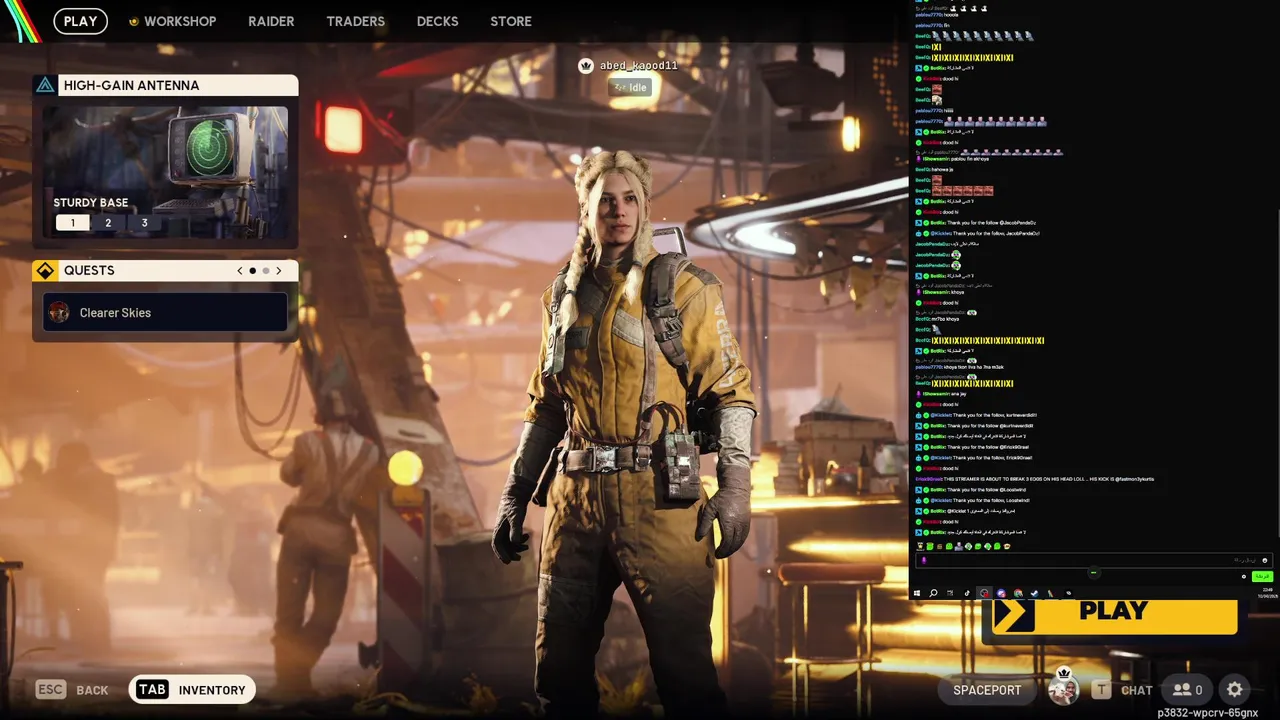
Task: Open the Clearer Skies quest
Action: [165, 313]
